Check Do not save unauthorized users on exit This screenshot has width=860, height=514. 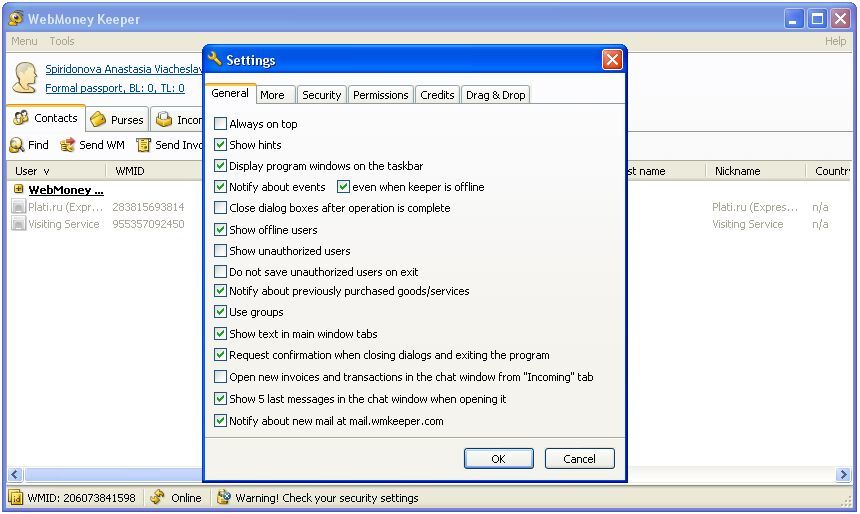coord(220,272)
